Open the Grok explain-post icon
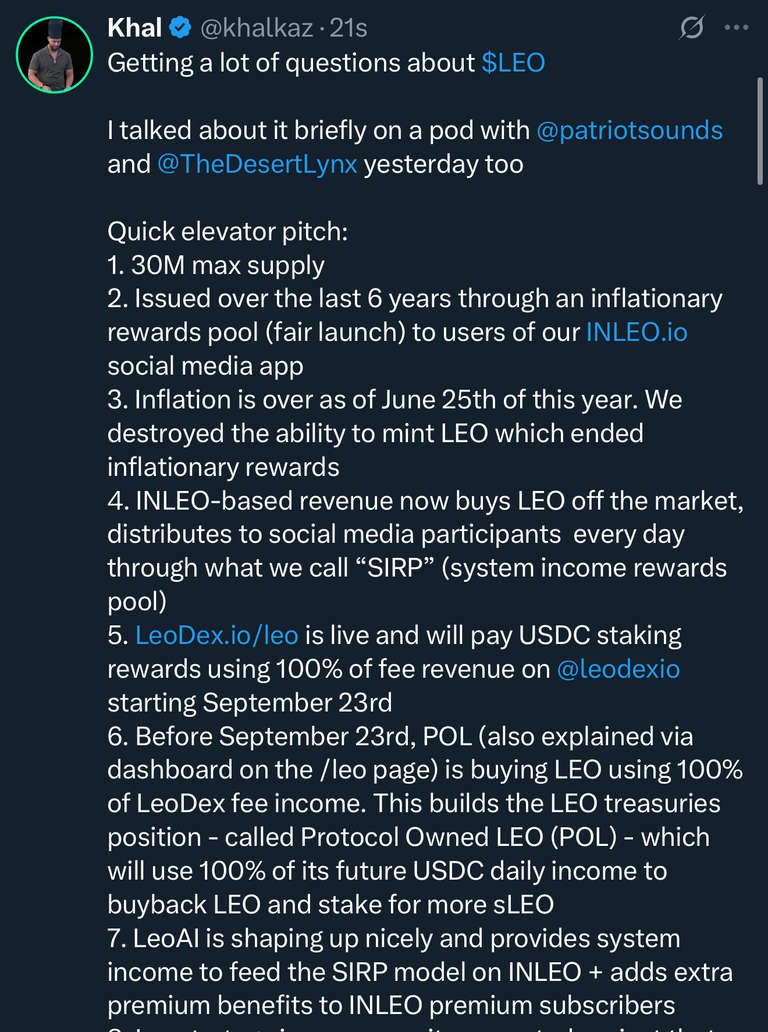Image resolution: width=768 pixels, height=1032 pixels. tap(692, 28)
